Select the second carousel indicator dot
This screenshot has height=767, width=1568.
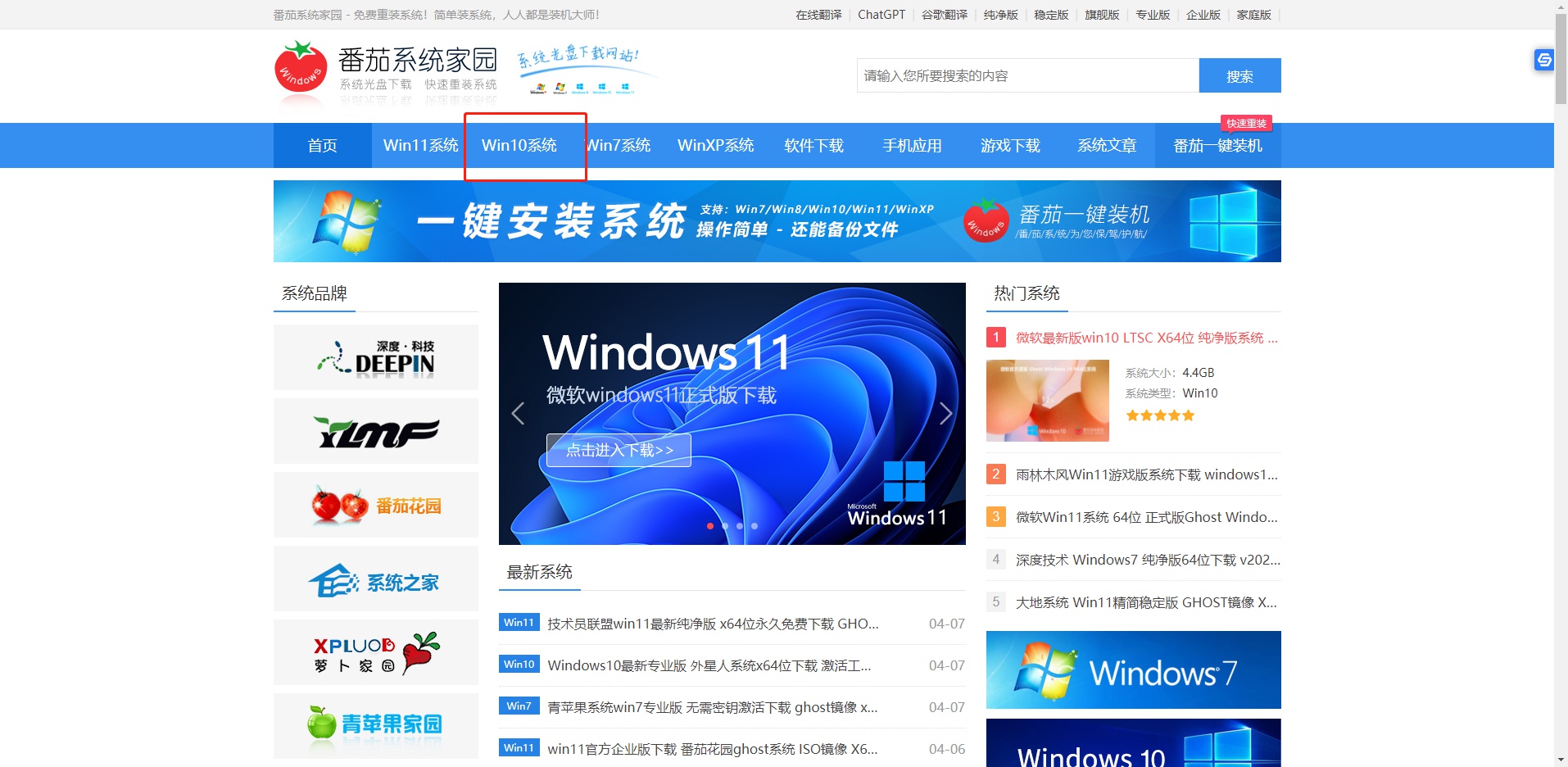725,526
